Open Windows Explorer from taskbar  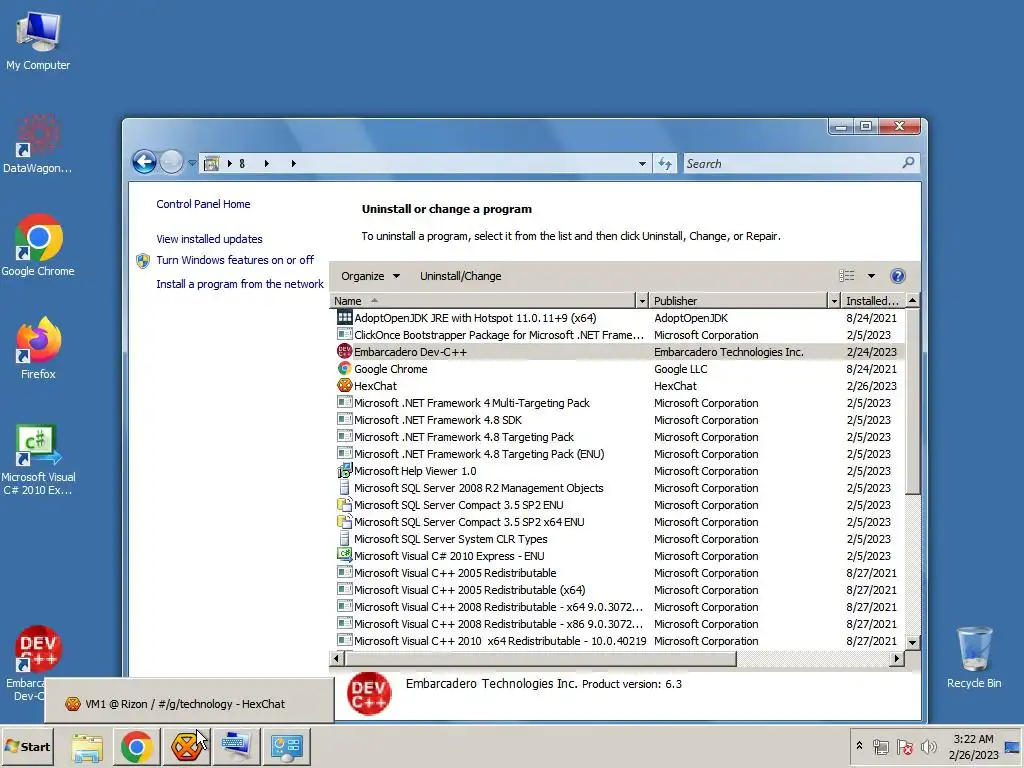point(87,747)
